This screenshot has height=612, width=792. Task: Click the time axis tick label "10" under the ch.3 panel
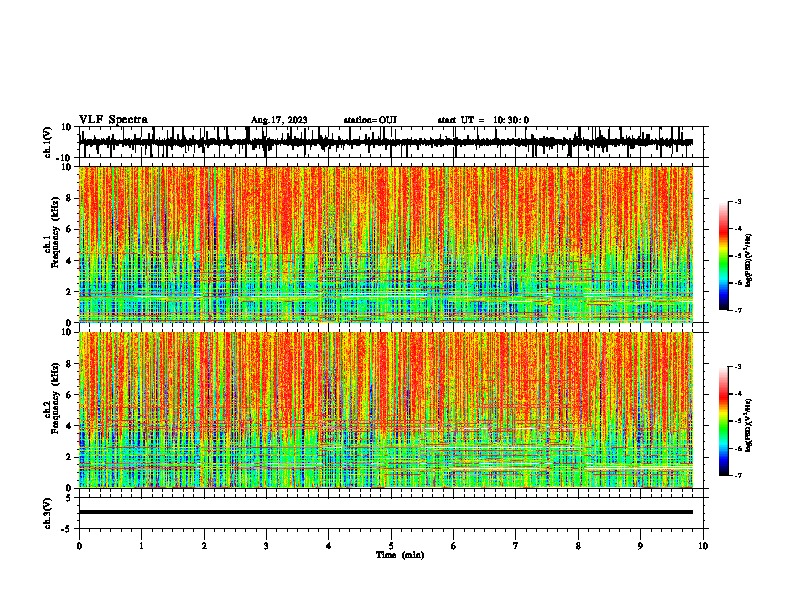tap(703, 546)
